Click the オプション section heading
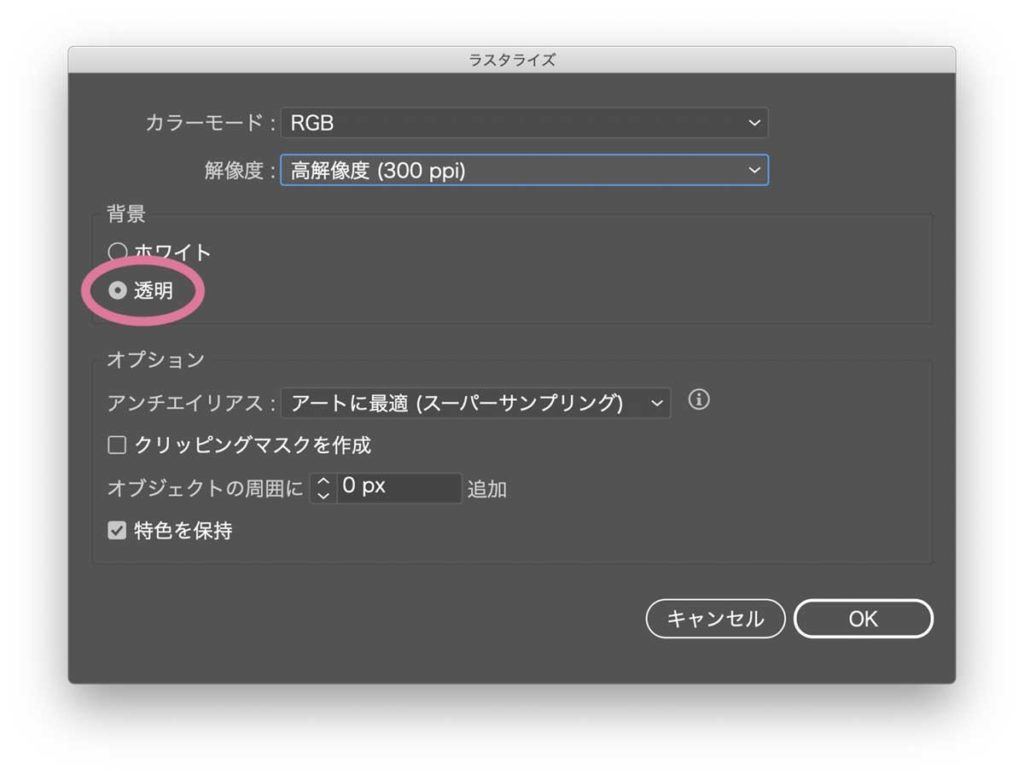The width and height of the screenshot is (1024, 774). tap(155, 360)
